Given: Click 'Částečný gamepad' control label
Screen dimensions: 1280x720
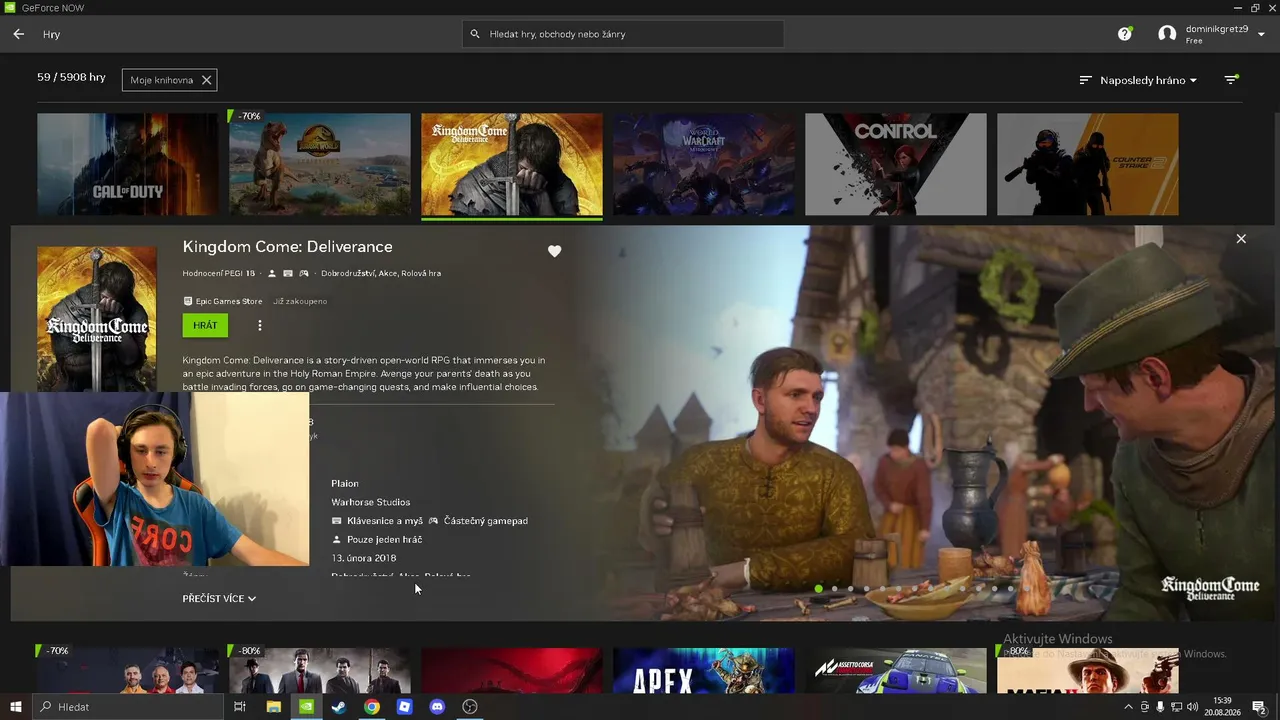Looking at the screenshot, I should tap(486, 521).
